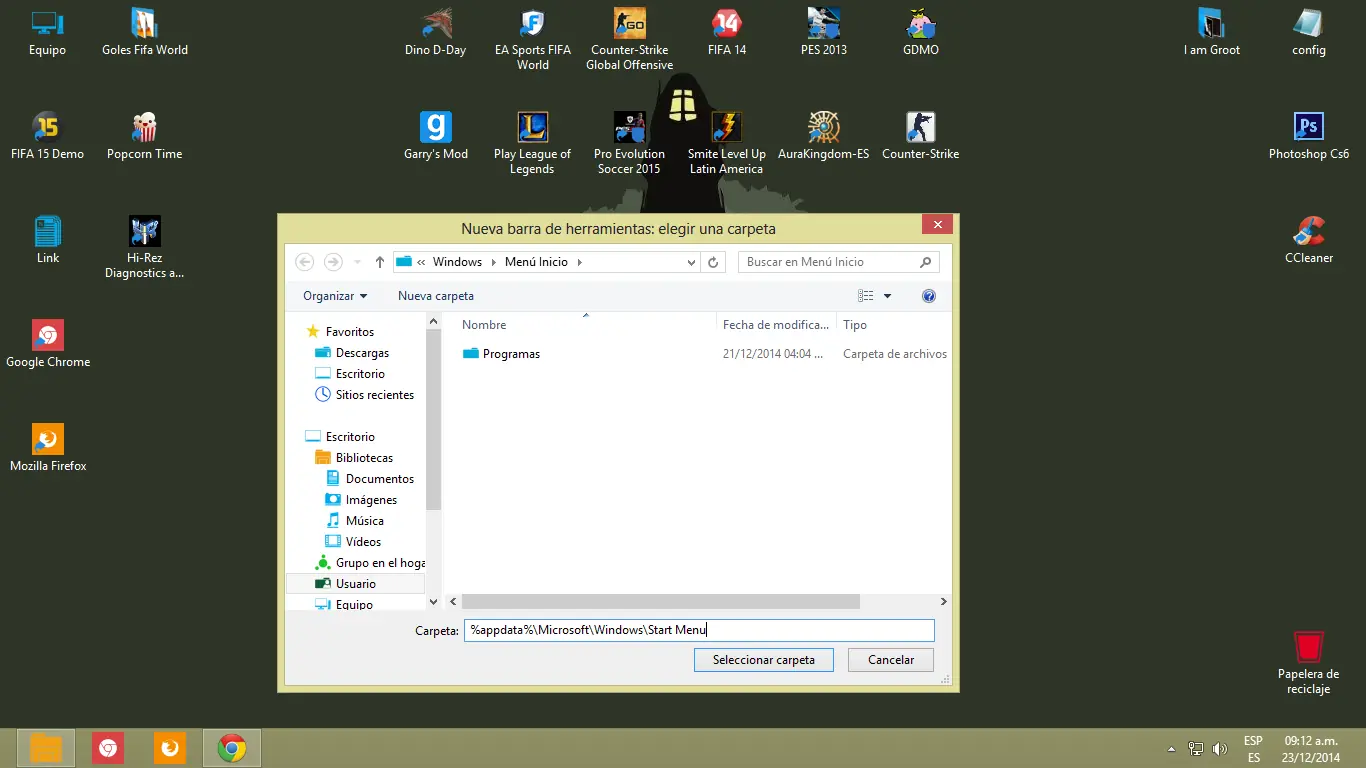The image size is (1366, 768).
Task: Open Imágenes library
Action: (361, 500)
